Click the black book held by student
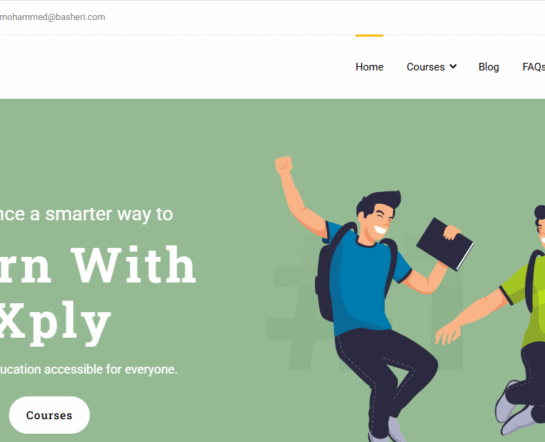This screenshot has height=442, width=545. point(445,244)
